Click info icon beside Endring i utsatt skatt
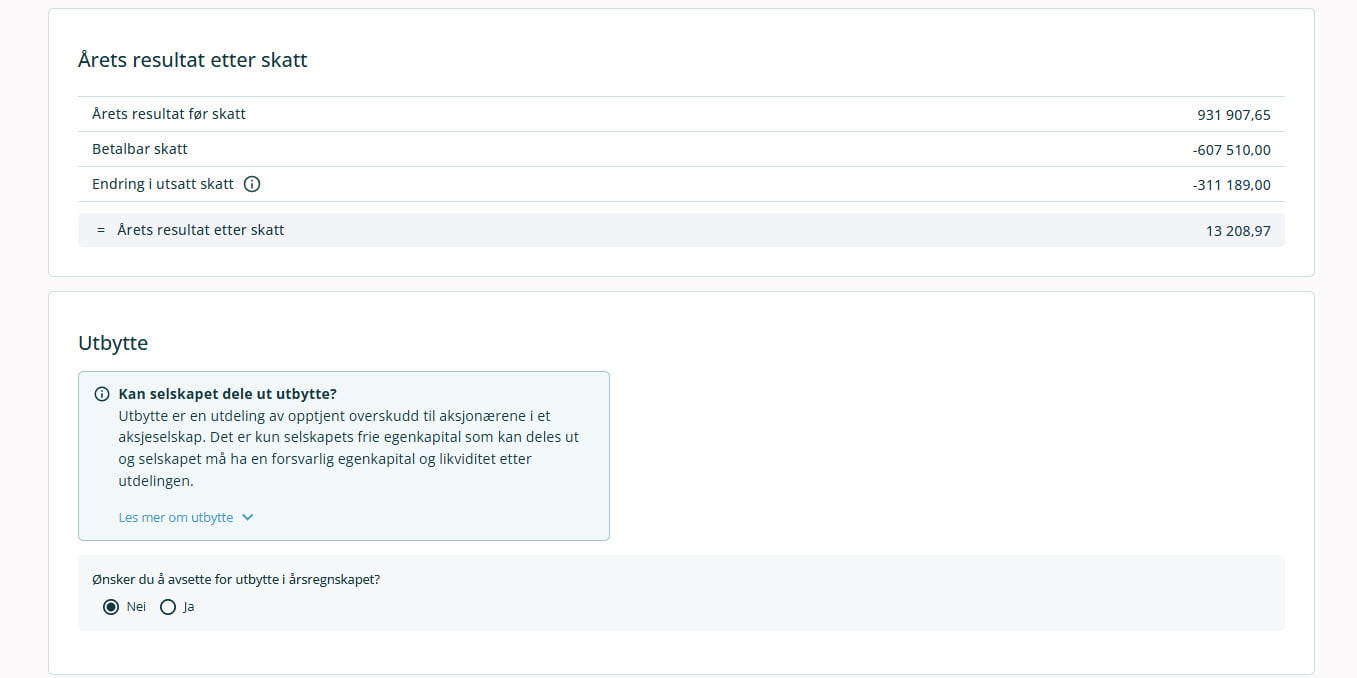This screenshot has height=678, width=1357. 252,184
